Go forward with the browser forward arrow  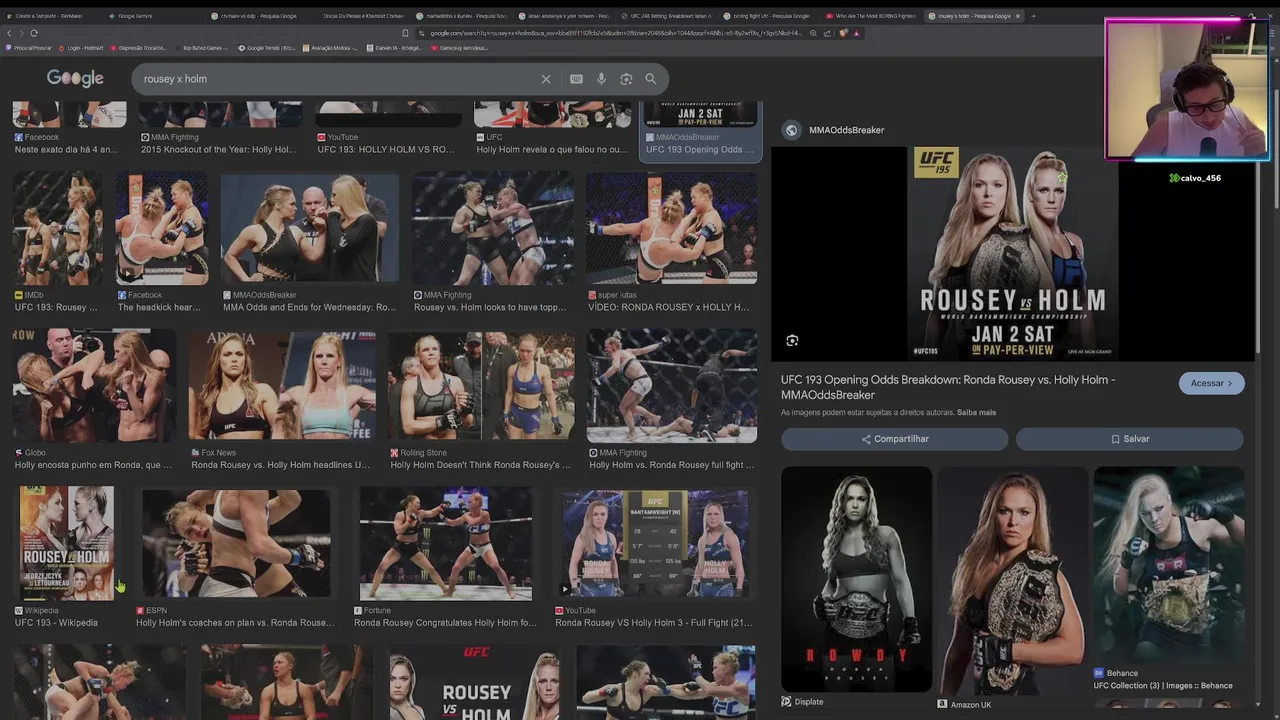tap(20, 33)
